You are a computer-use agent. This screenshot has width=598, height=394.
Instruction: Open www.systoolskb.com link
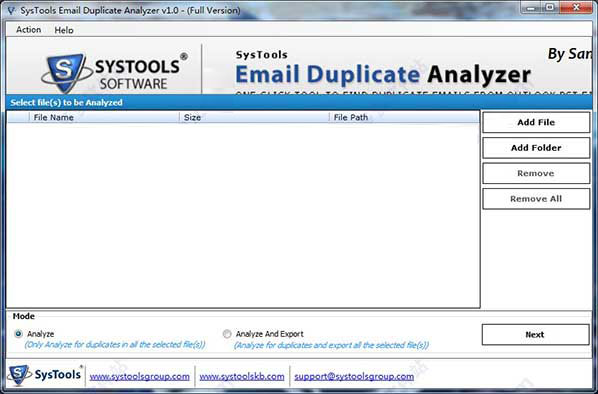242,376
